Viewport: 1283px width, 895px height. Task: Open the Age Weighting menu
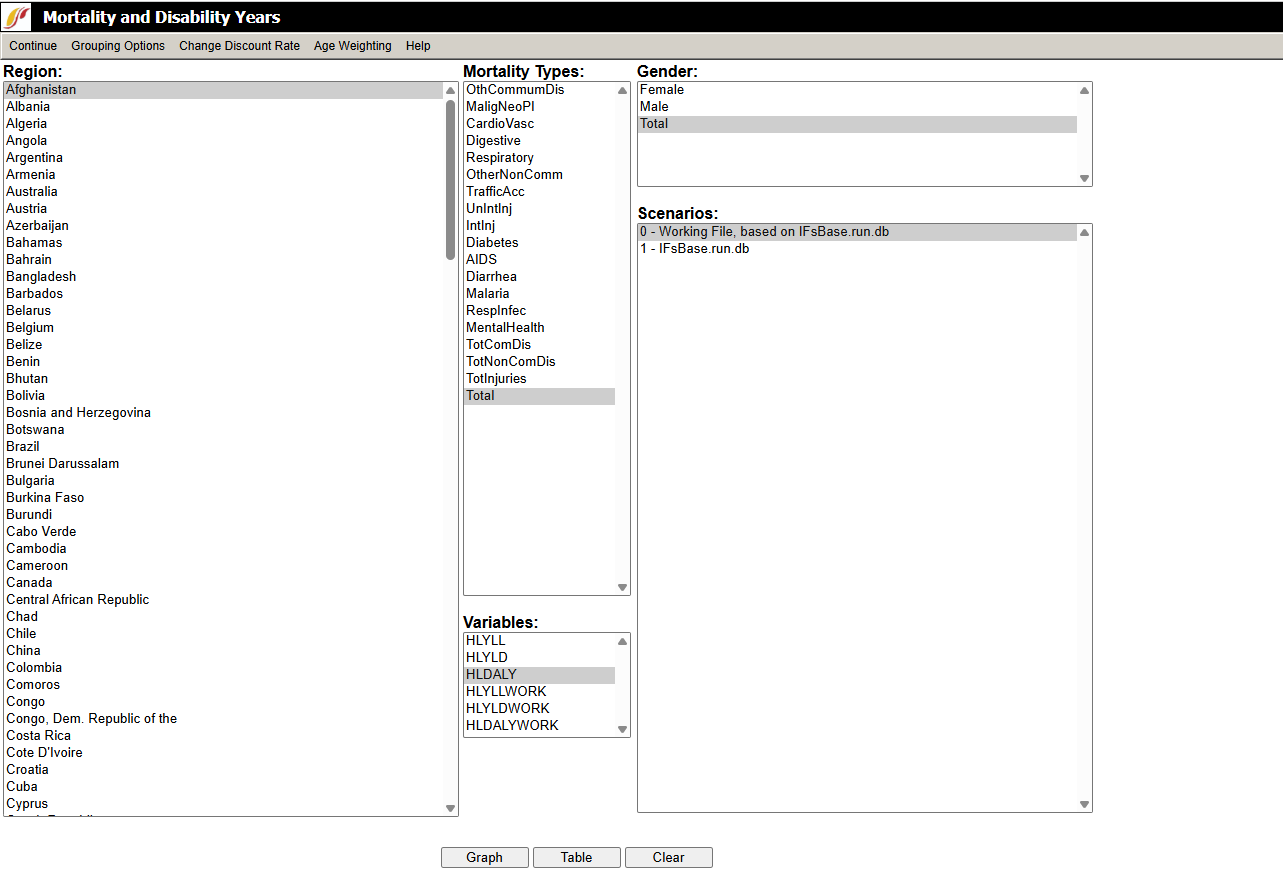point(352,46)
